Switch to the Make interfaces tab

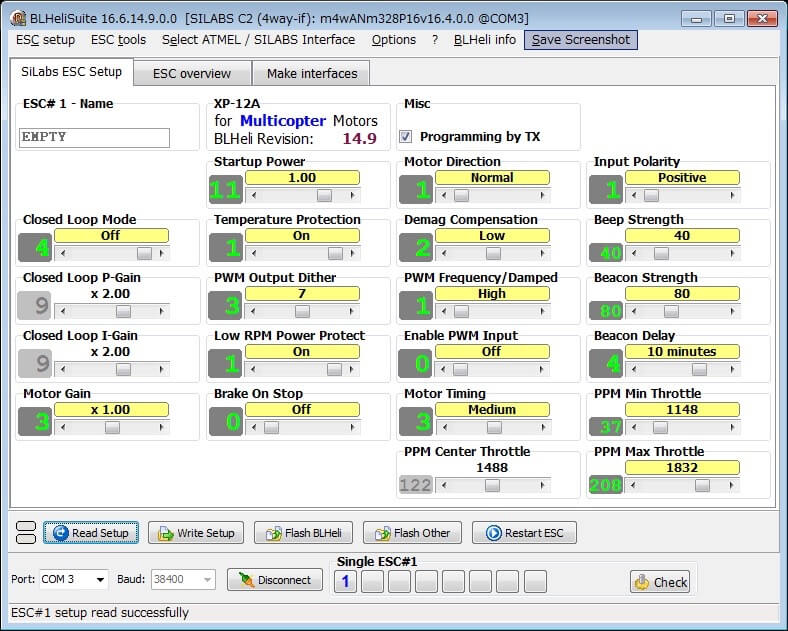(312, 73)
